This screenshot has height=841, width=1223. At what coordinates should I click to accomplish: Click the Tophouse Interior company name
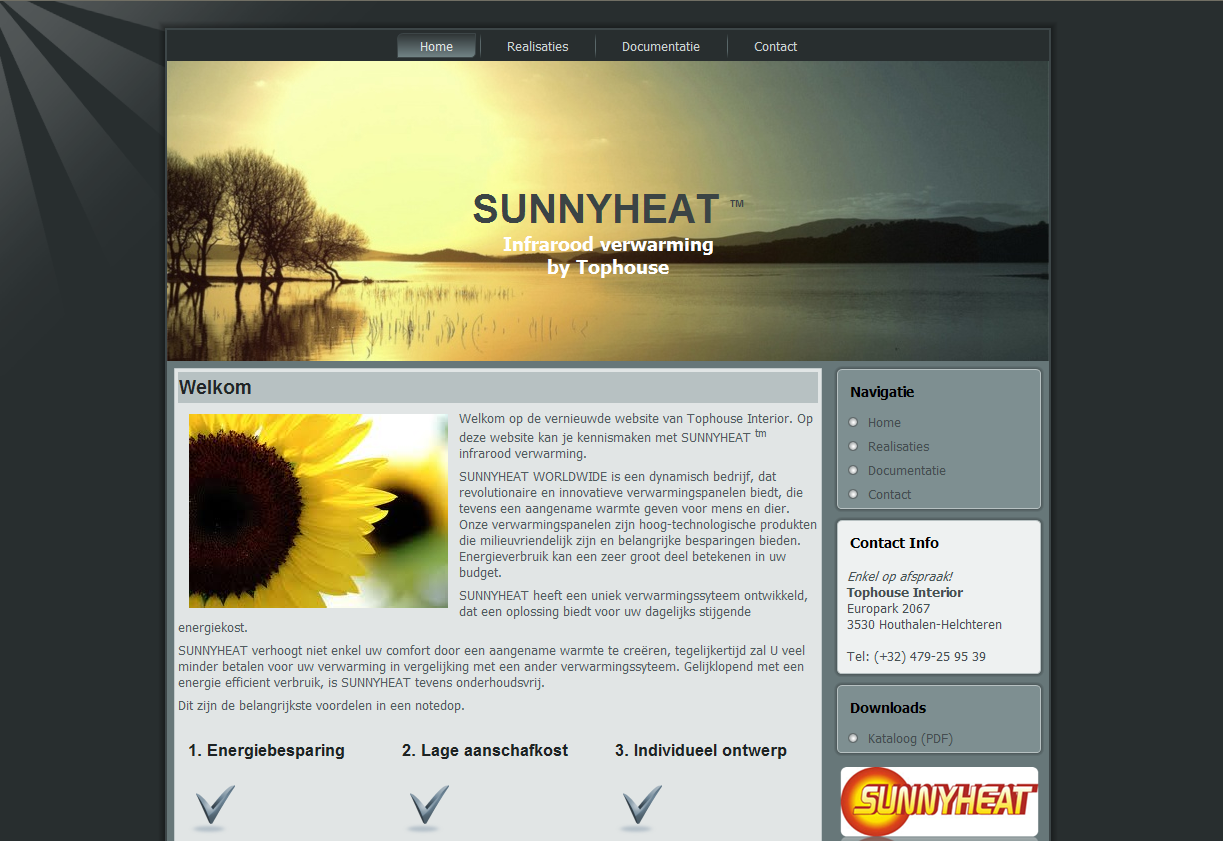tap(905, 593)
